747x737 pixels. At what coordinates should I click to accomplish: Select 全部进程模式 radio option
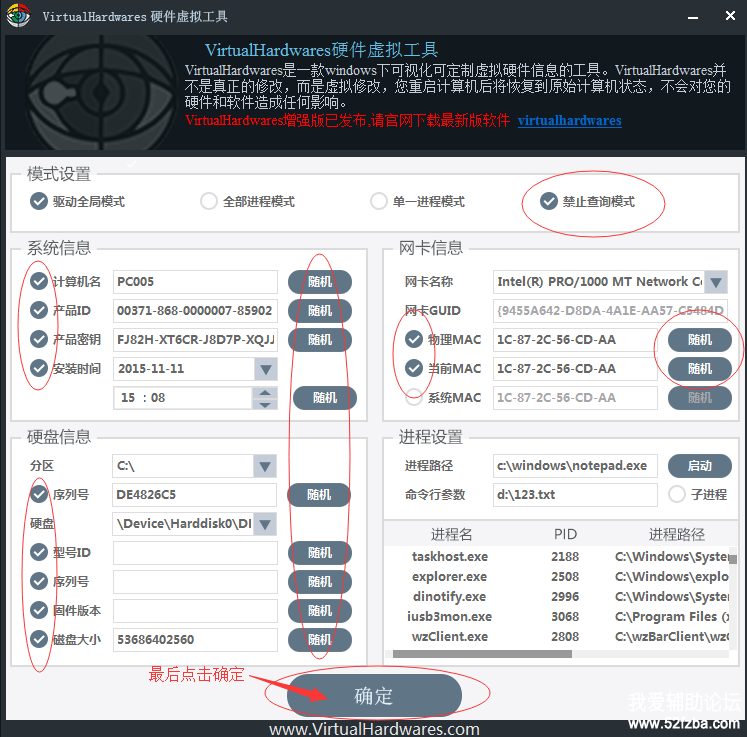pos(209,202)
